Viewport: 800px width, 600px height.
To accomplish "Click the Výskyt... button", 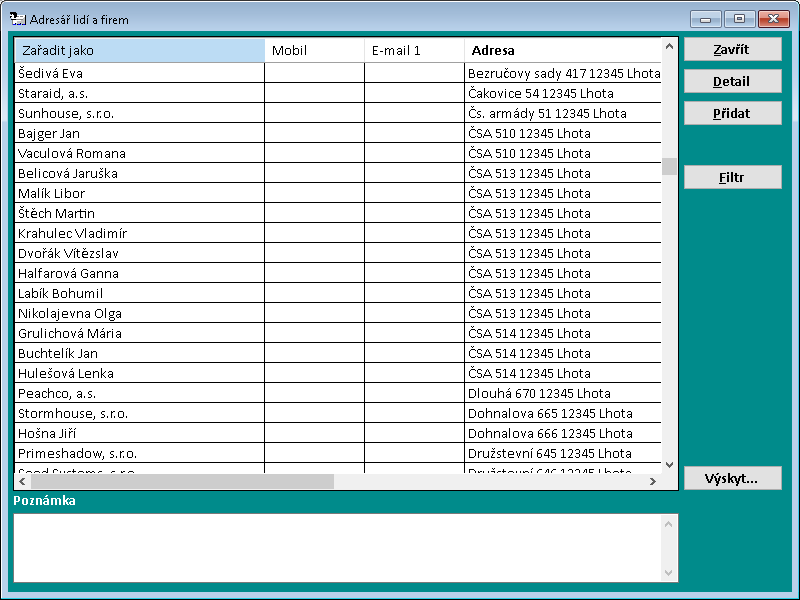I will [x=732, y=479].
